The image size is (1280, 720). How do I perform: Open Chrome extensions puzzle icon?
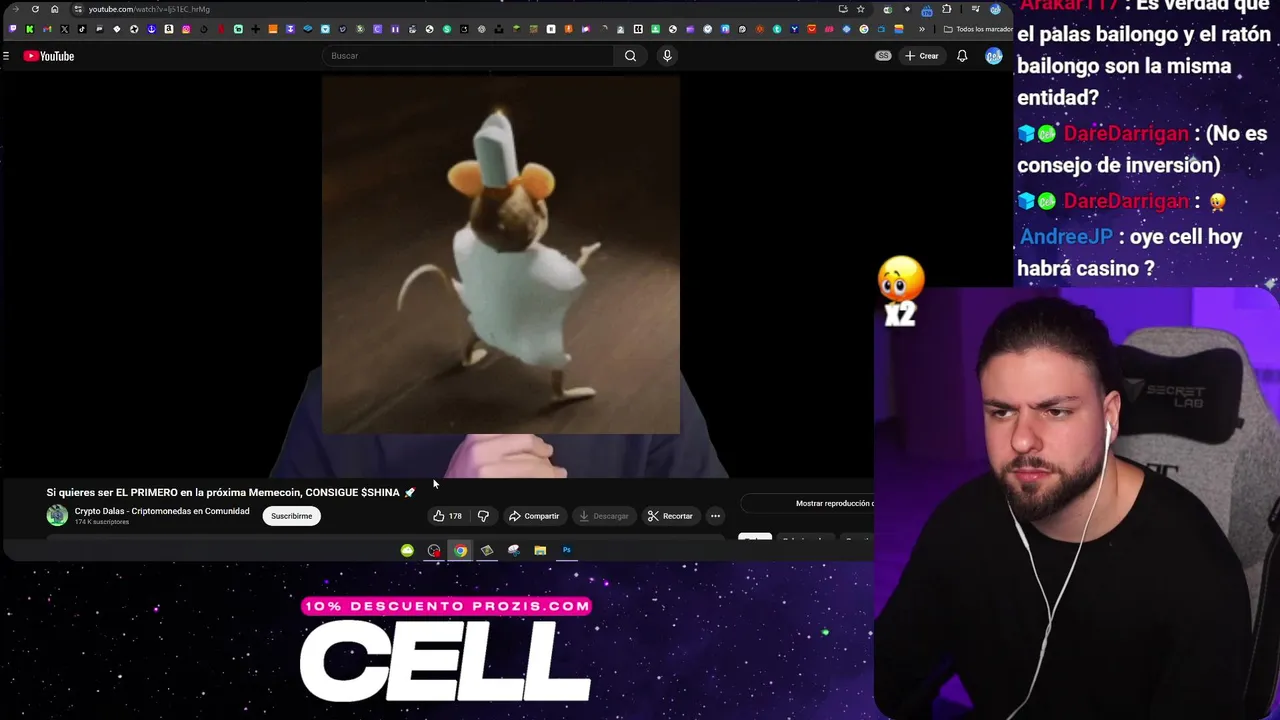pos(946,9)
